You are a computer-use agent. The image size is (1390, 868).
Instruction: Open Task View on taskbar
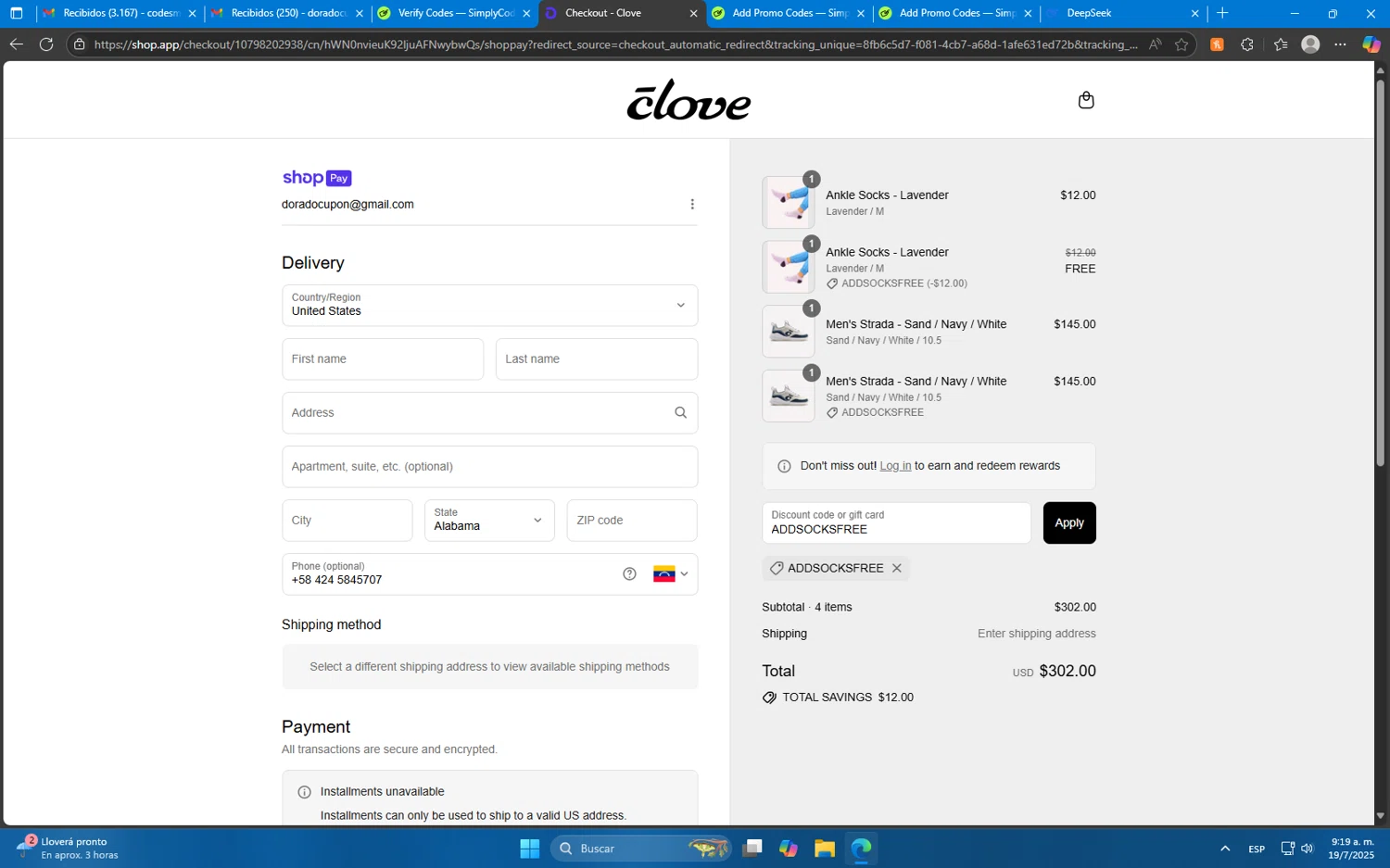752,849
